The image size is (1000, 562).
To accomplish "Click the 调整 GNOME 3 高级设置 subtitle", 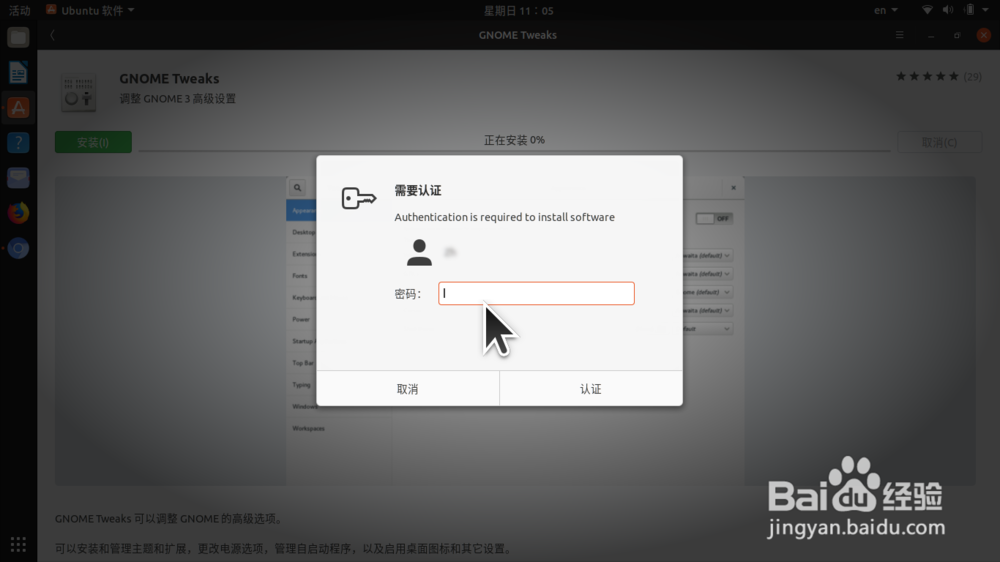I will pyautogui.click(x=177, y=99).
